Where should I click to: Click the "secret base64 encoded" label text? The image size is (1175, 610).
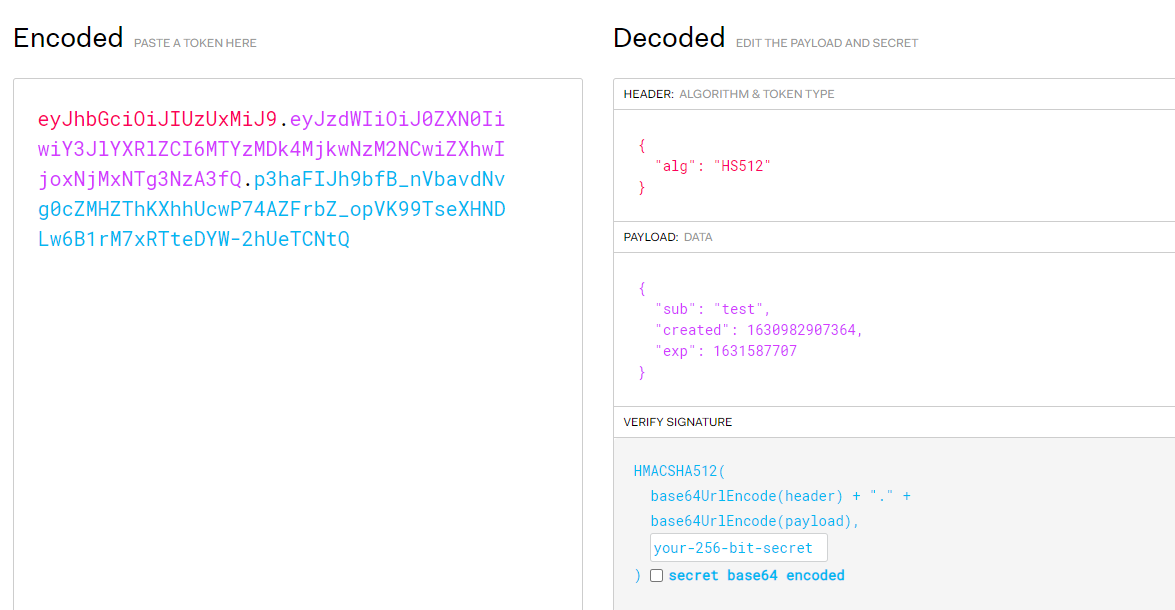(756, 576)
